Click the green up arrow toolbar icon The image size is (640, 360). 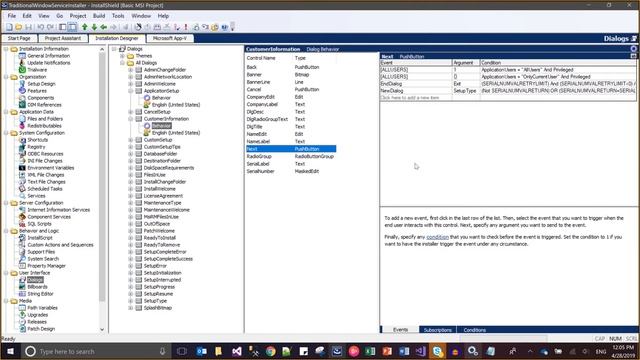pos(84,27)
